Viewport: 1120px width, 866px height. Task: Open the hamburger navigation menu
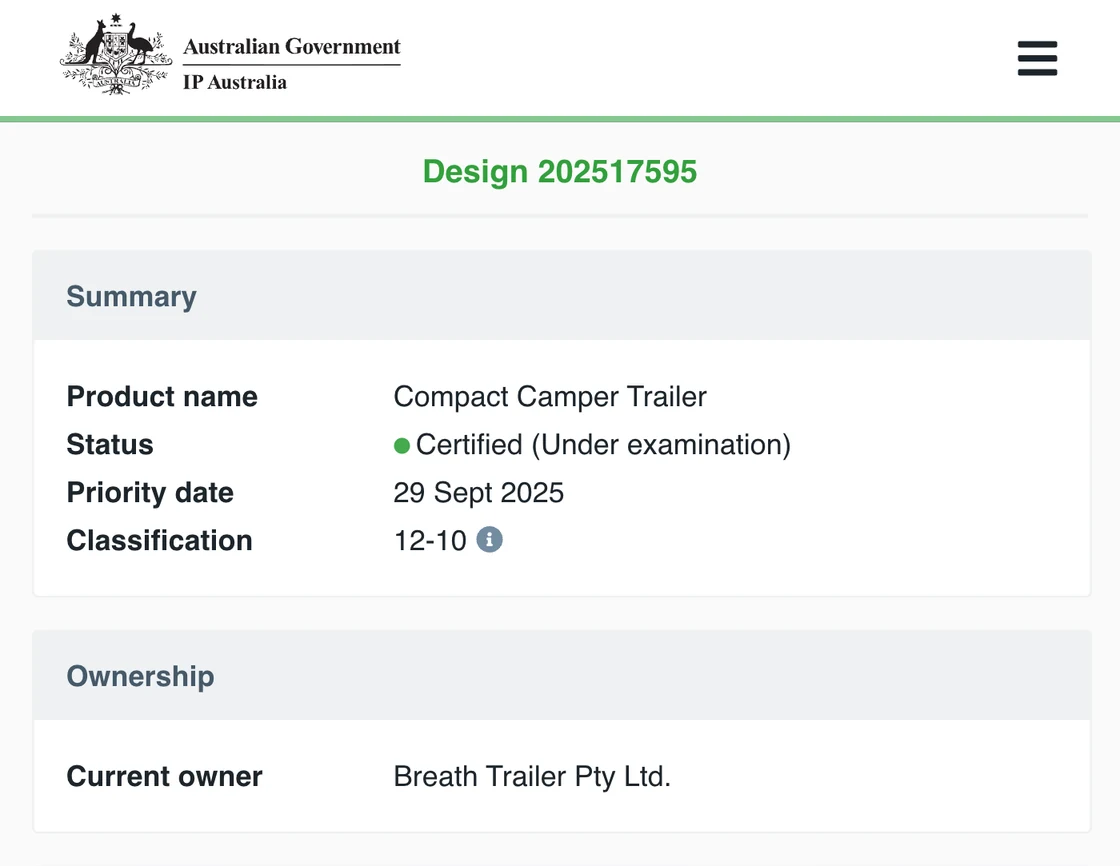click(x=1037, y=58)
